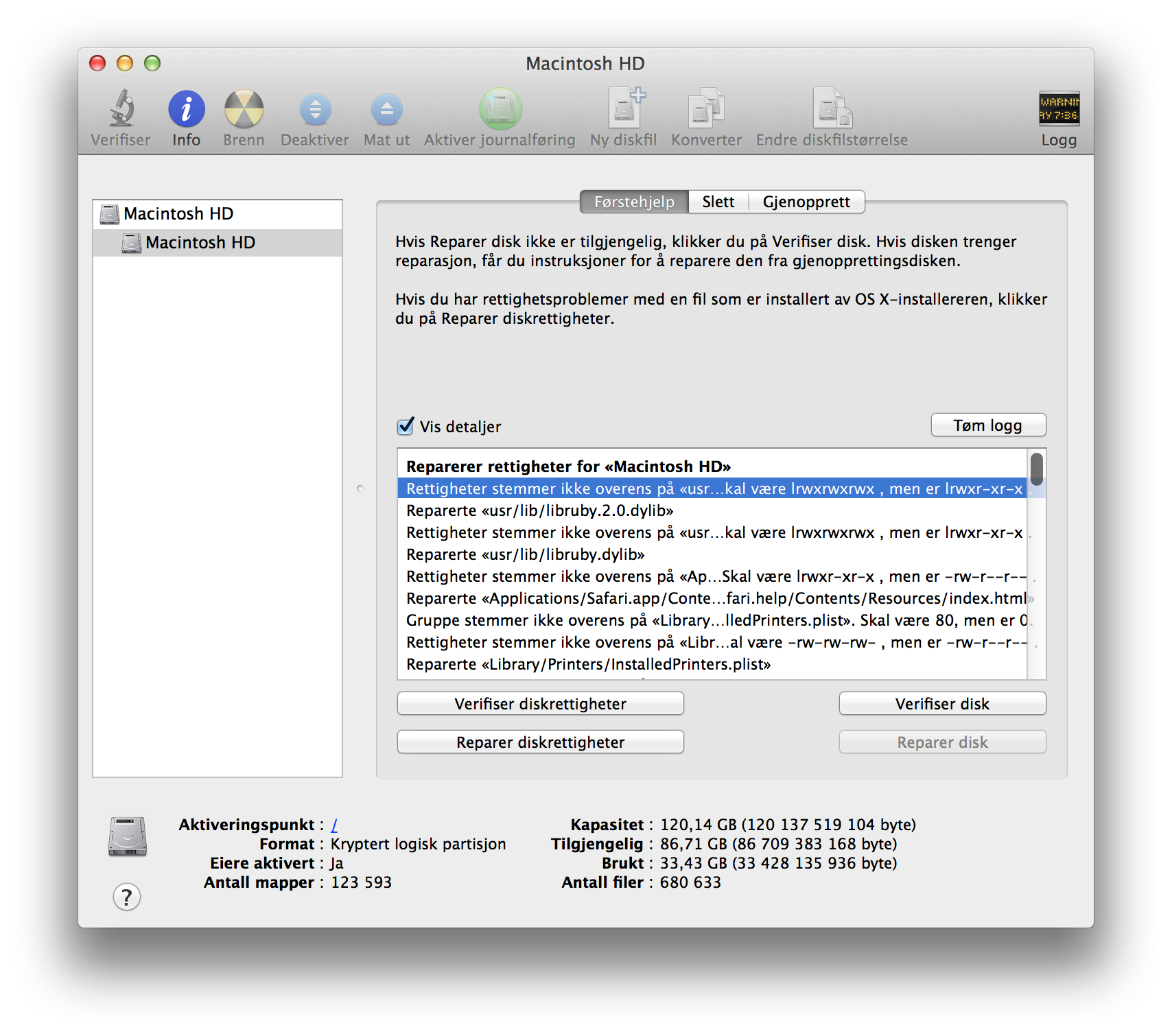Select log row Reparerte «Library/Printers/InstalledPrinters.plist»

[x=712, y=664]
